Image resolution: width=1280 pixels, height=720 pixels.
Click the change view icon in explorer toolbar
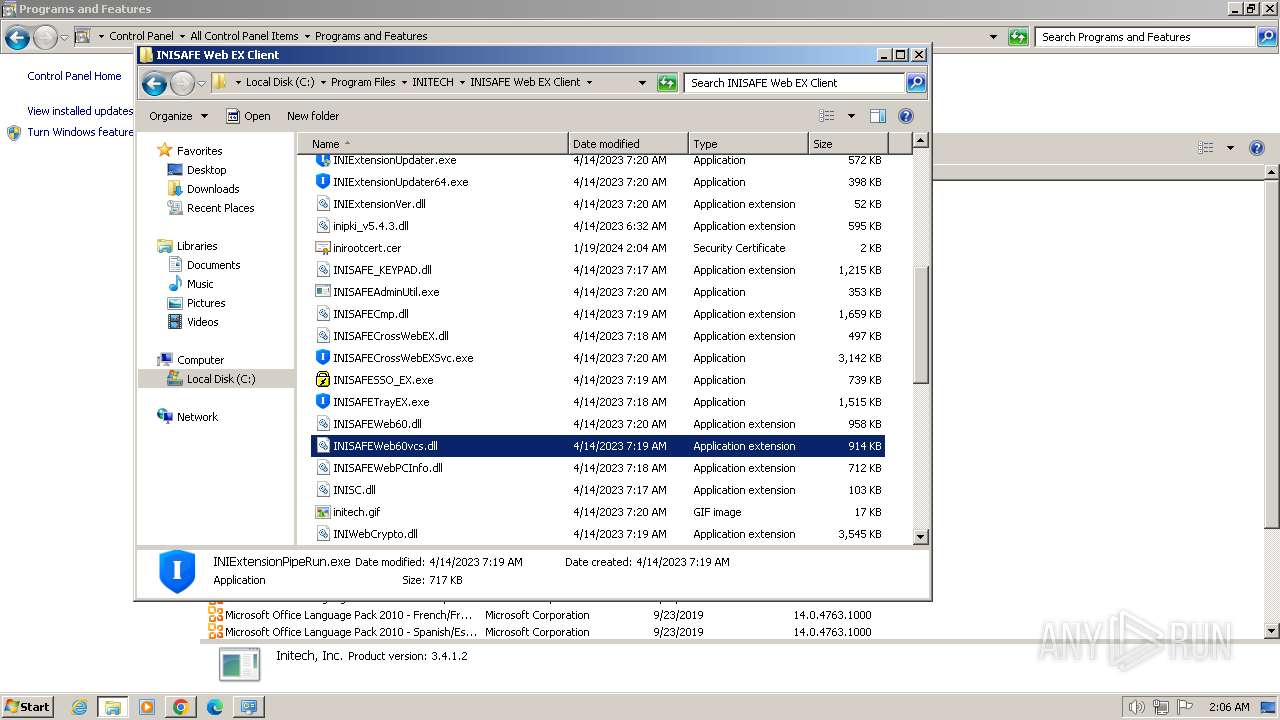tap(827, 116)
